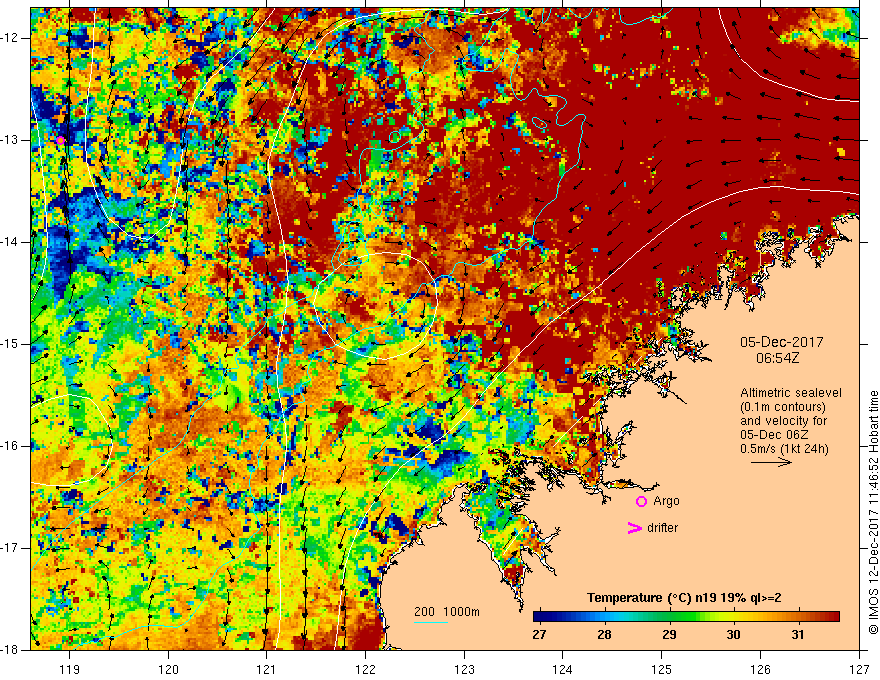Click longitude label '121' on bottom axis
The width and height of the screenshot is (880, 680).
(267, 669)
